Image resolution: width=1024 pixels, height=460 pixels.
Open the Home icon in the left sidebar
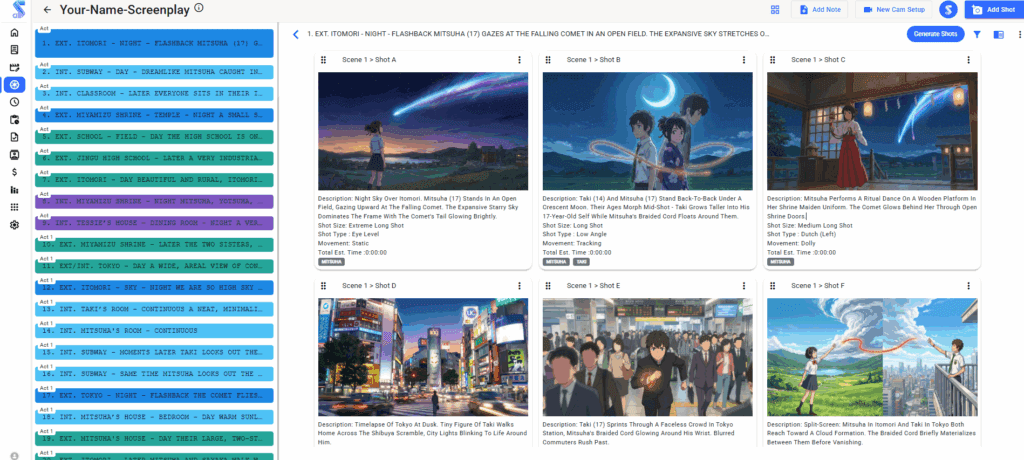pyautogui.click(x=14, y=33)
